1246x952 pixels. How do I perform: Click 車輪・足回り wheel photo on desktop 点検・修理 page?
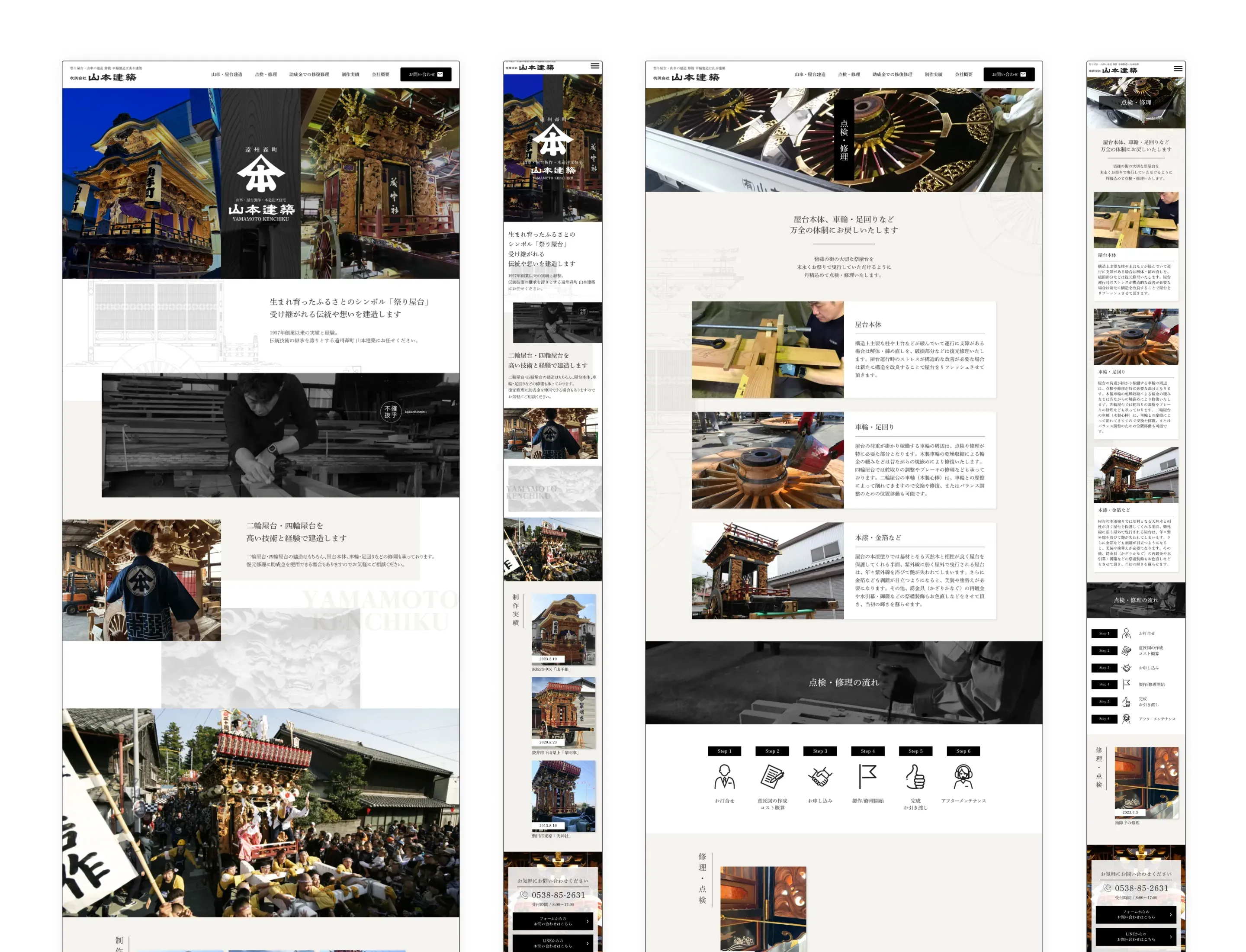click(x=767, y=460)
